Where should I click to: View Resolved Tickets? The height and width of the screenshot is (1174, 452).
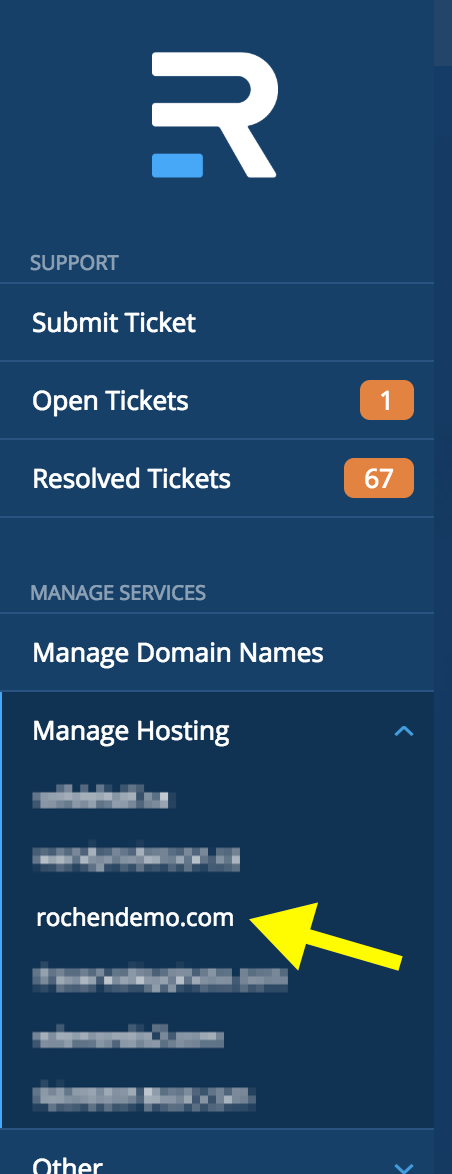point(217,478)
